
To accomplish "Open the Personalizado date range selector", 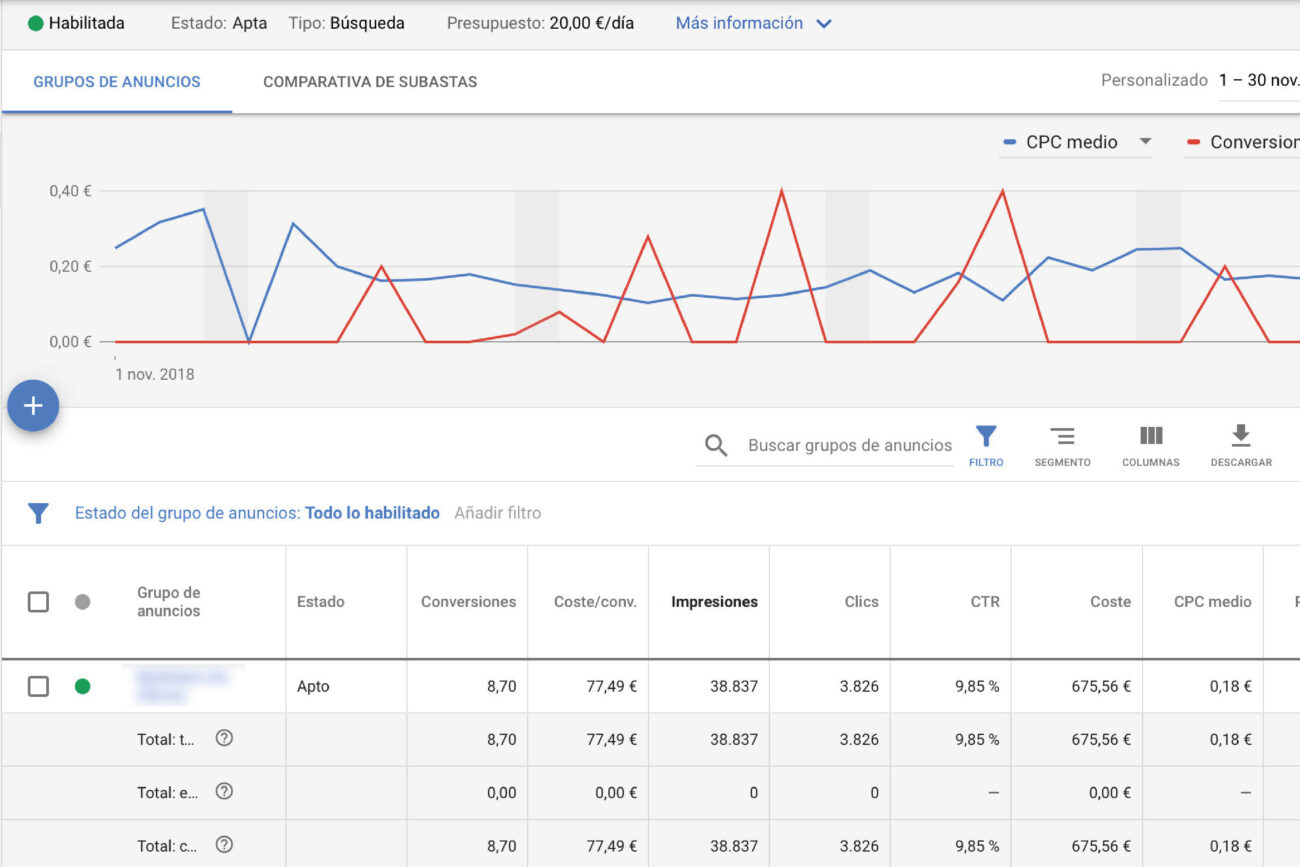I will click(x=1155, y=80).
